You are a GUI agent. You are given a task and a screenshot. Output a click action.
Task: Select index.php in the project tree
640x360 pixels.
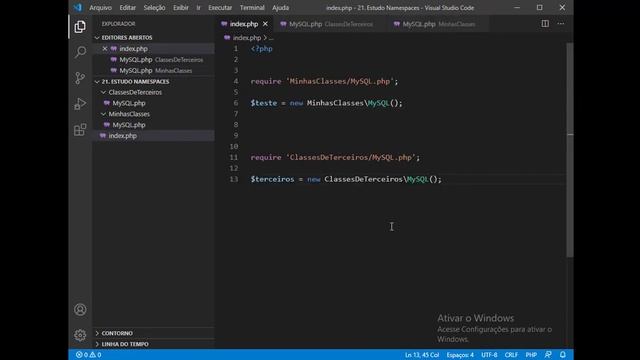tap(153, 136)
